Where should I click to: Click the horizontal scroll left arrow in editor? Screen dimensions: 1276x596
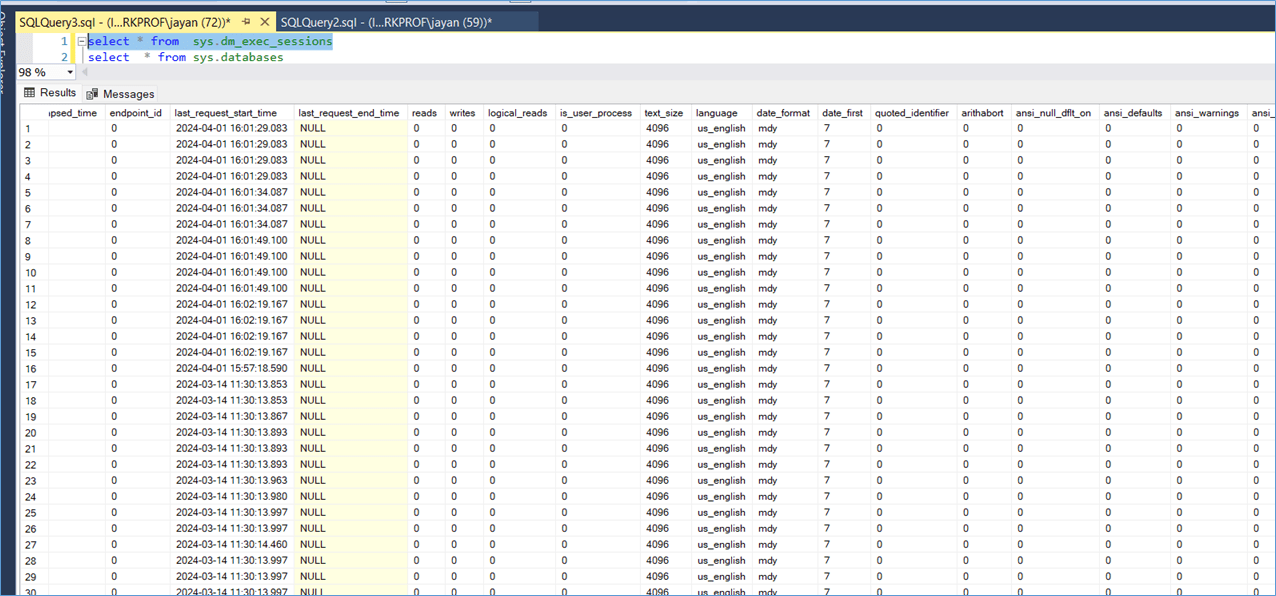pos(84,73)
